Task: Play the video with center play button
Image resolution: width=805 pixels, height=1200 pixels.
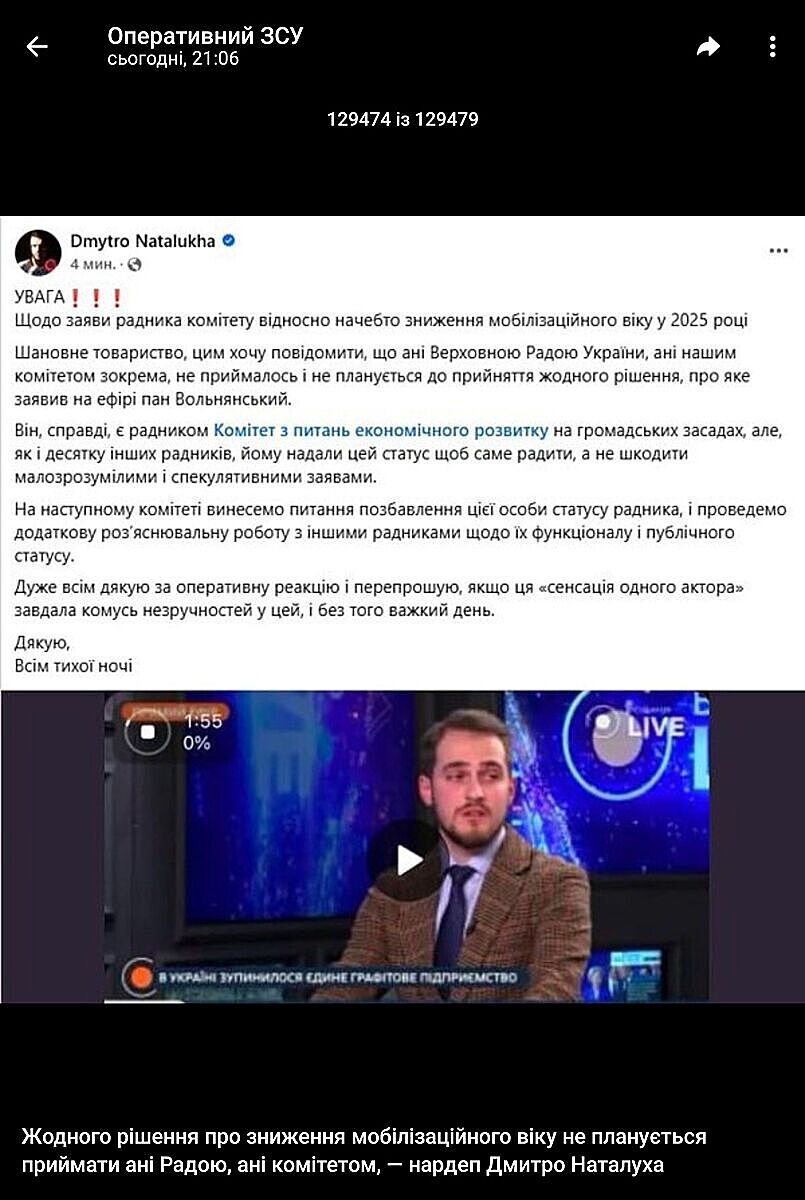Action: pyautogui.click(x=407, y=859)
